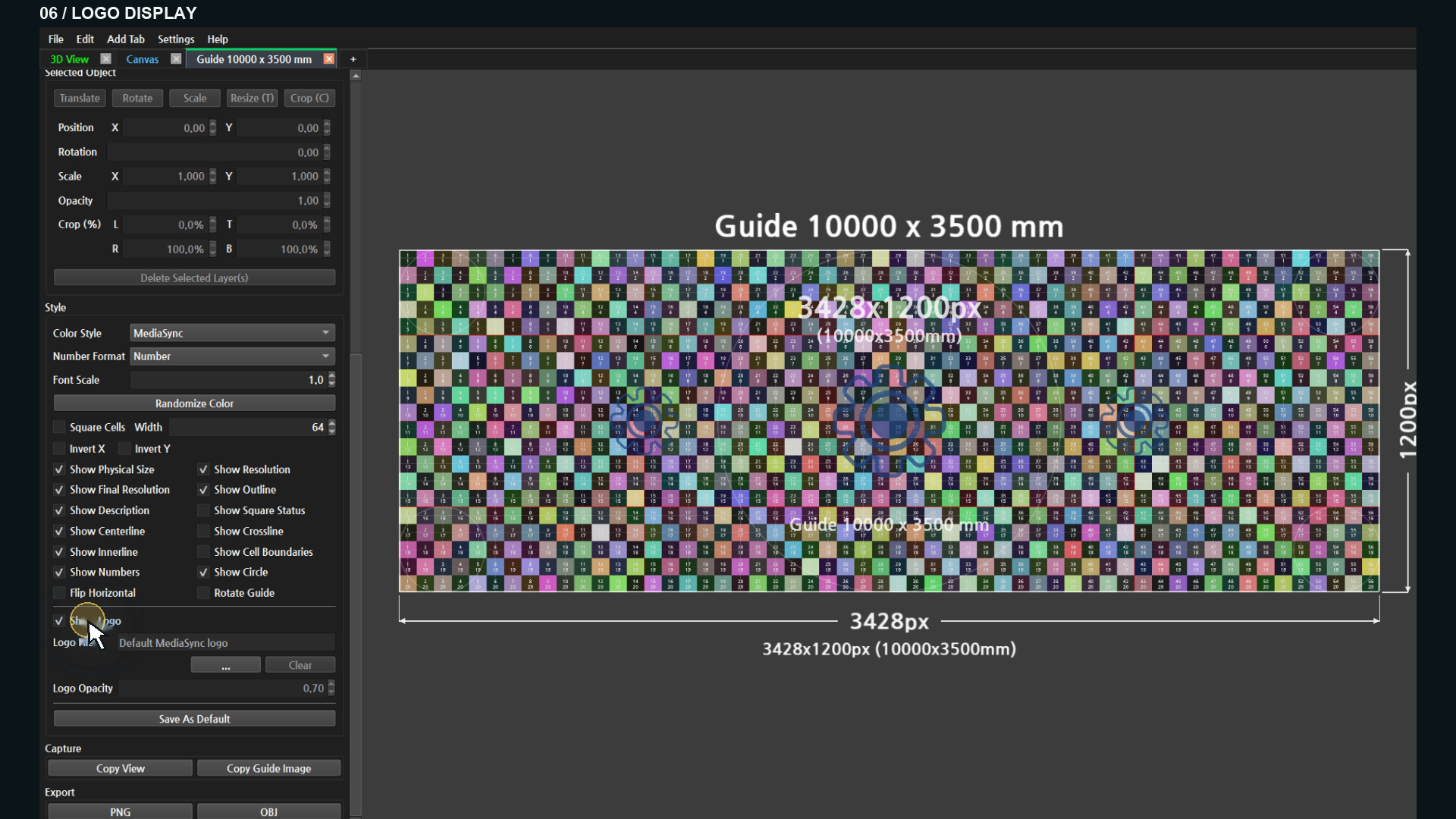This screenshot has width=1456, height=819.
Task: Open the Number Format dropdown
Action: (x=232, y=356)
